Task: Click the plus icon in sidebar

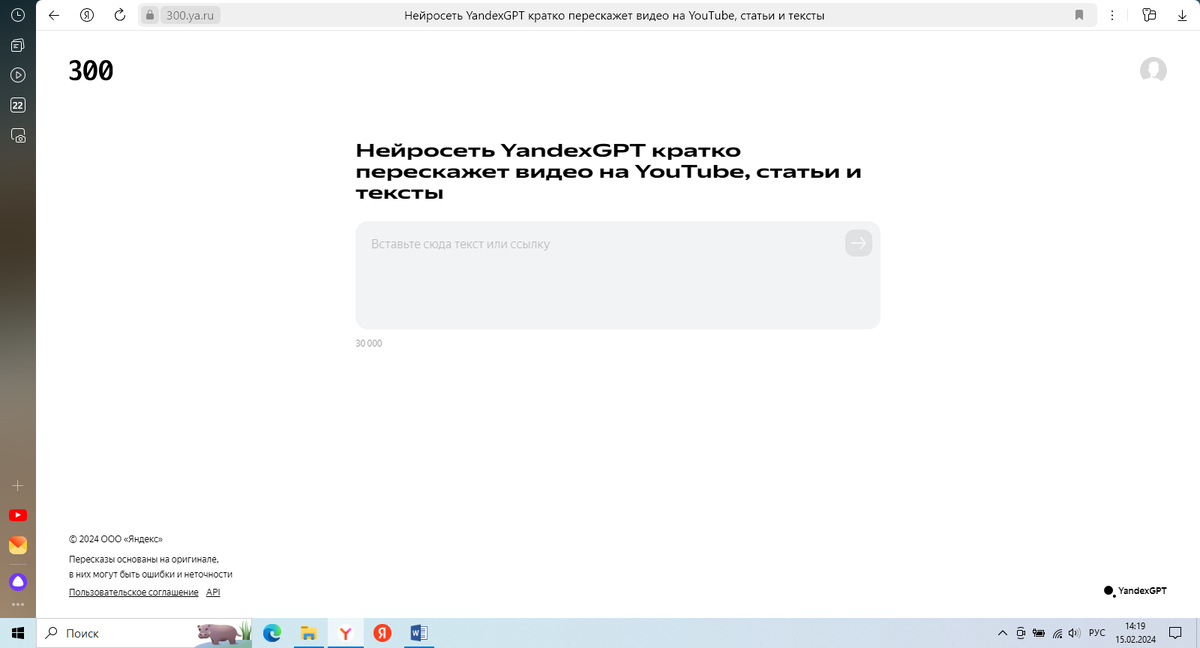Action: coord(18,485)
